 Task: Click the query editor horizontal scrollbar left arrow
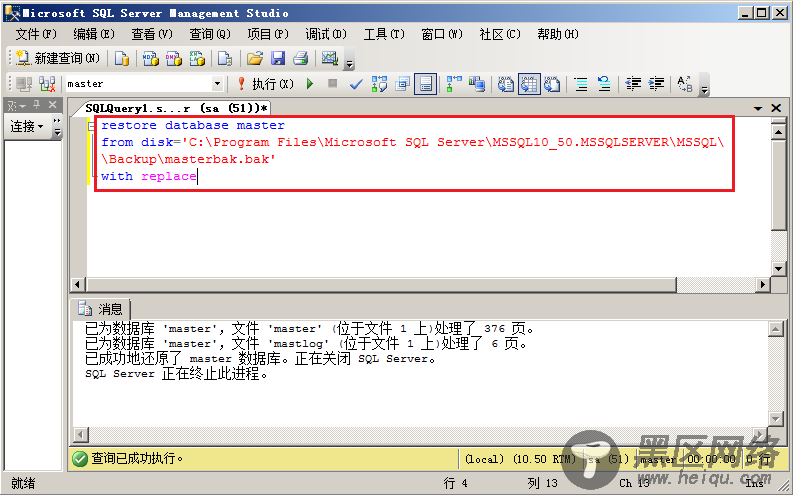click(77, 285)
